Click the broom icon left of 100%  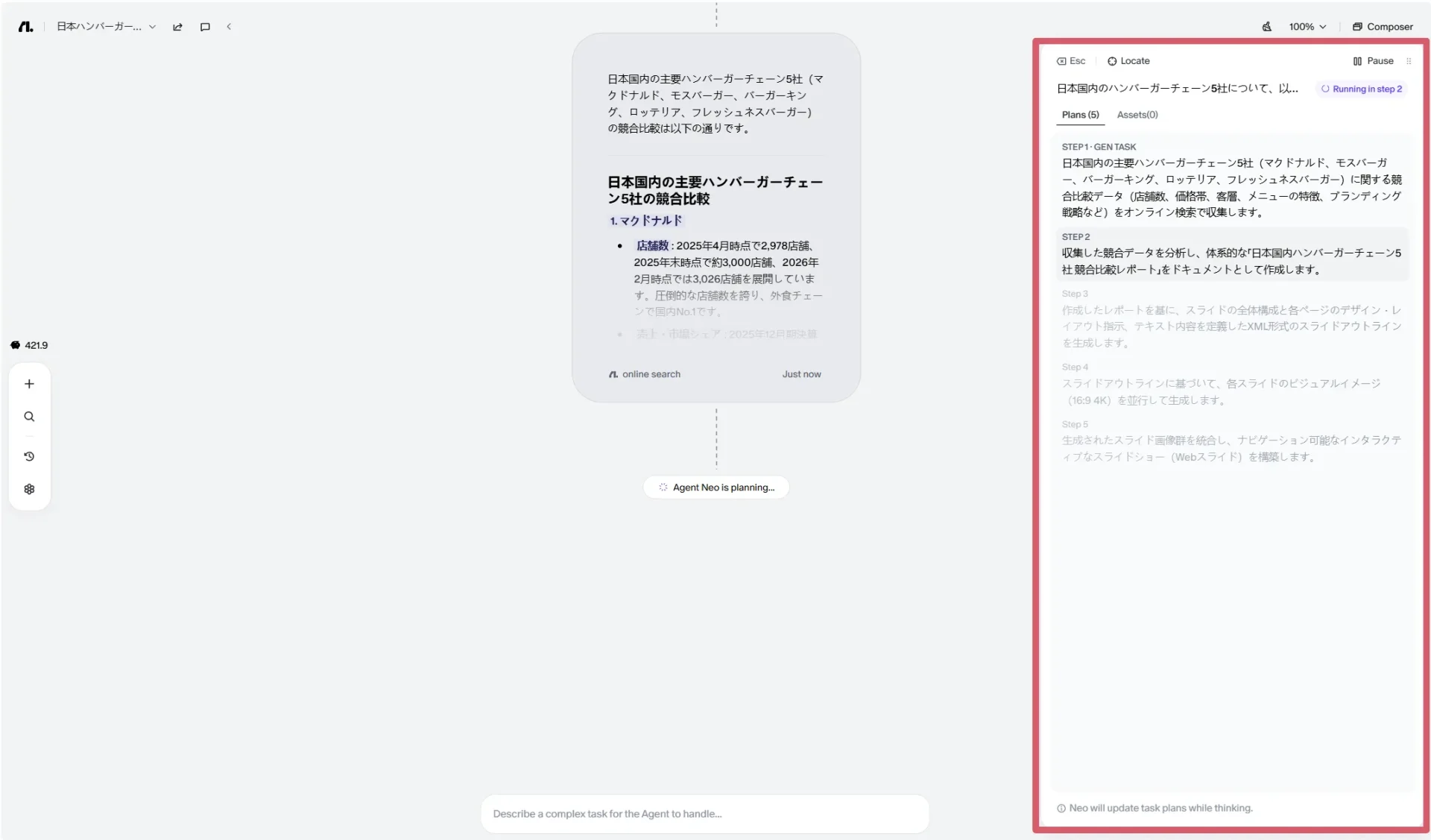pyautogui.click(x=1267, y=27)
